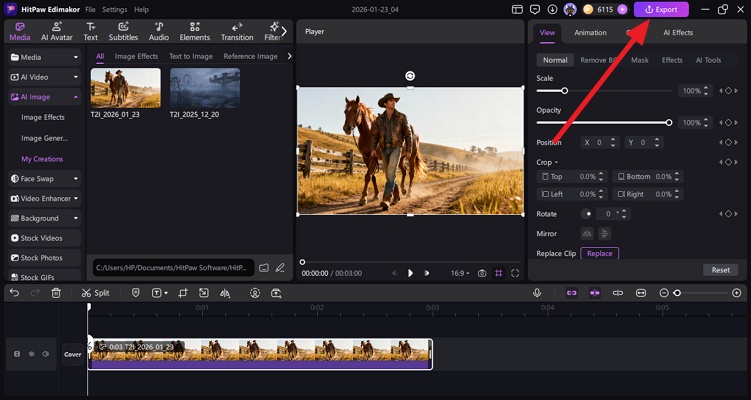Mute the track with the speaker icon
This screenshot has width=751, height=400.
click(45, 354)
